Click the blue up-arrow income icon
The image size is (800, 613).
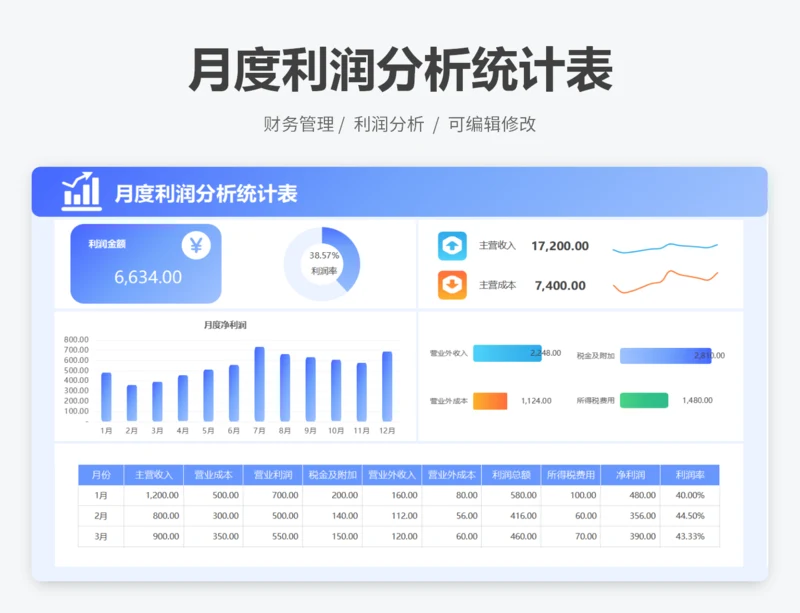pyautogui.click(x=452, y=246)
